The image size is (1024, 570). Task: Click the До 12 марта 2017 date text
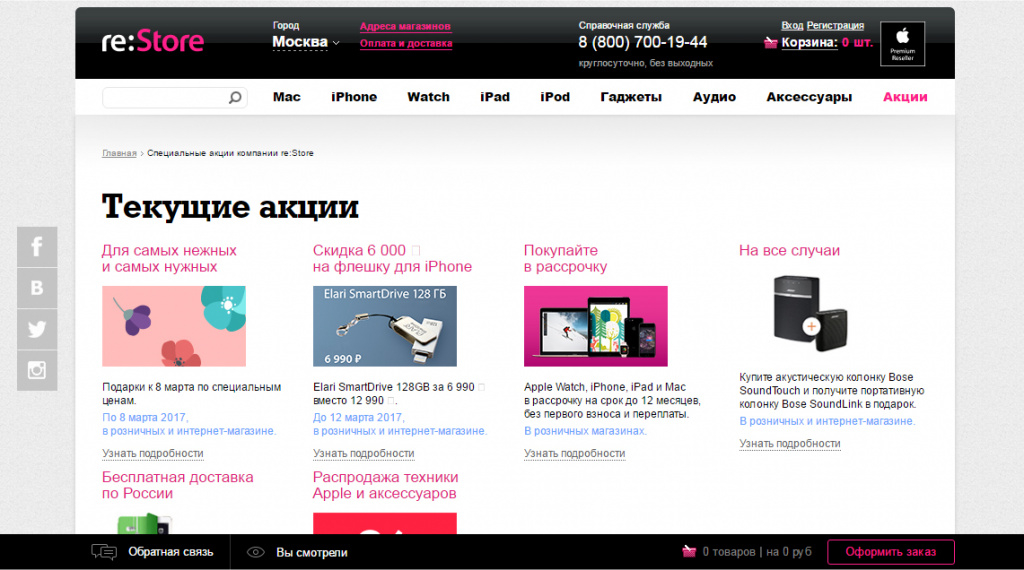click(x=359, y=417)
